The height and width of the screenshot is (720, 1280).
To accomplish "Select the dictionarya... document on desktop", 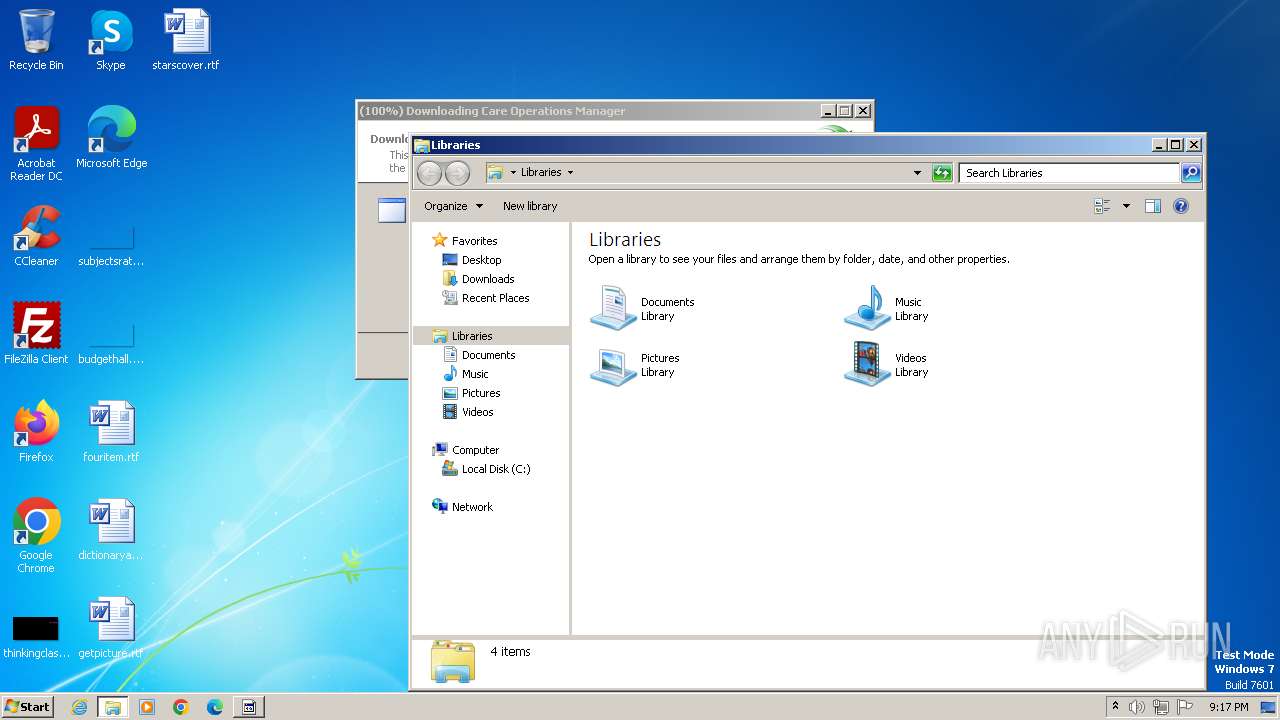I will 111,529.
